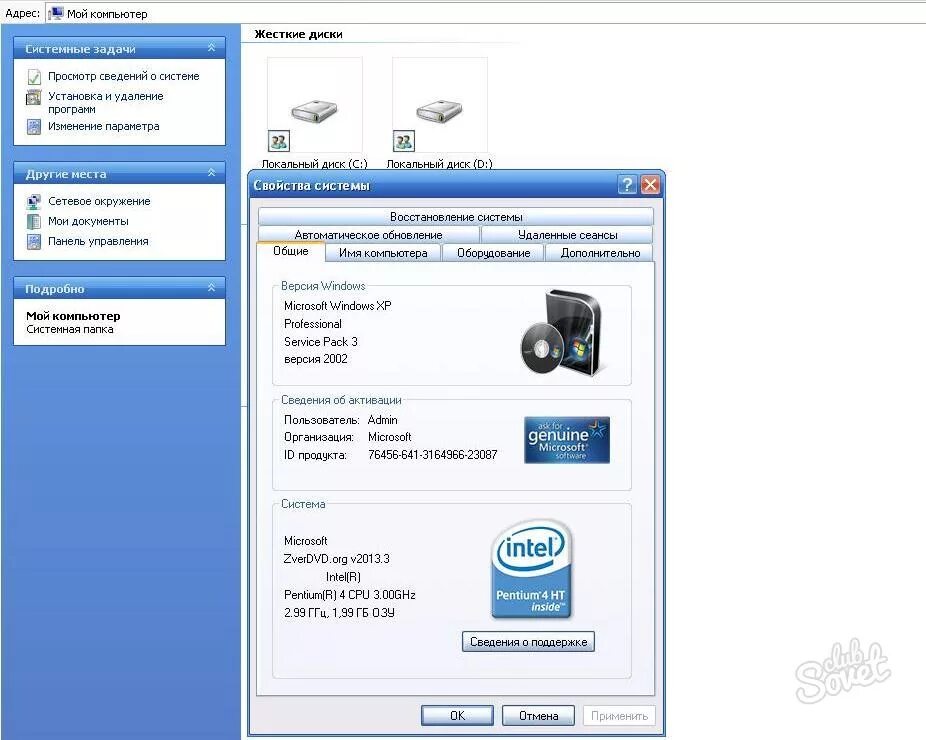Confirm with the OK button
Image resolution: width=926 pixels, height=740 pixels.
457,716
